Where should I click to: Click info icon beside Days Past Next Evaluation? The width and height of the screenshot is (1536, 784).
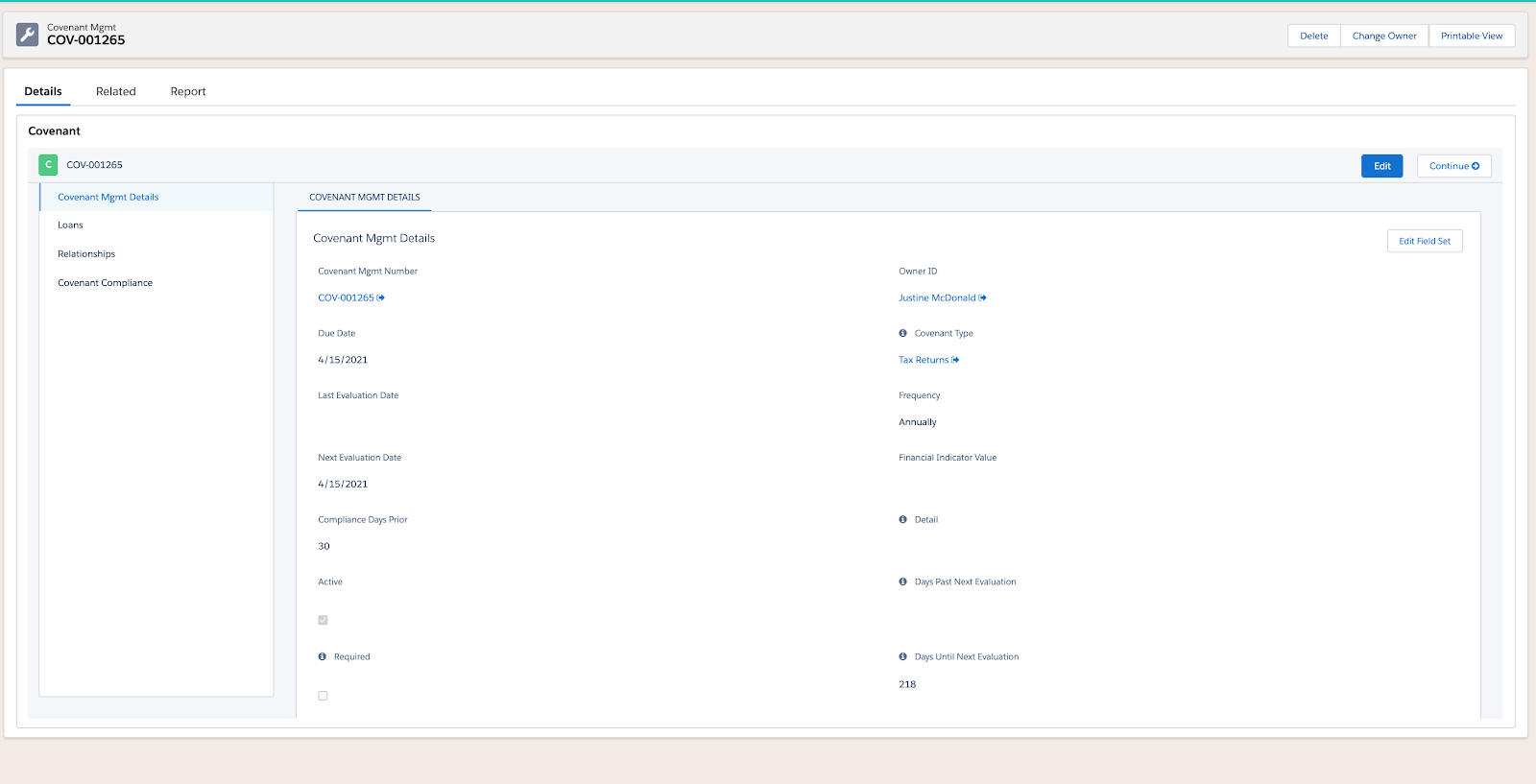pyautogui.click(x=902, y=582)
